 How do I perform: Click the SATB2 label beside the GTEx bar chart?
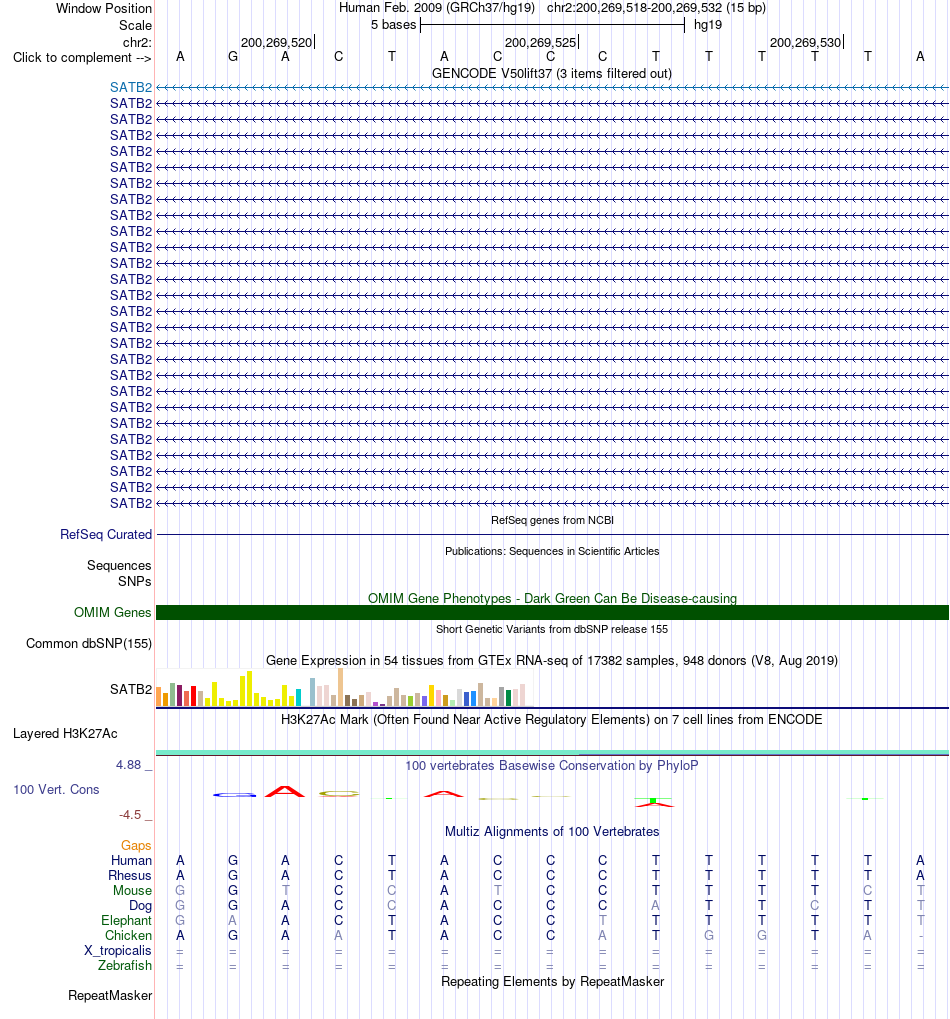pyautogui.click(x=131, y=689)
